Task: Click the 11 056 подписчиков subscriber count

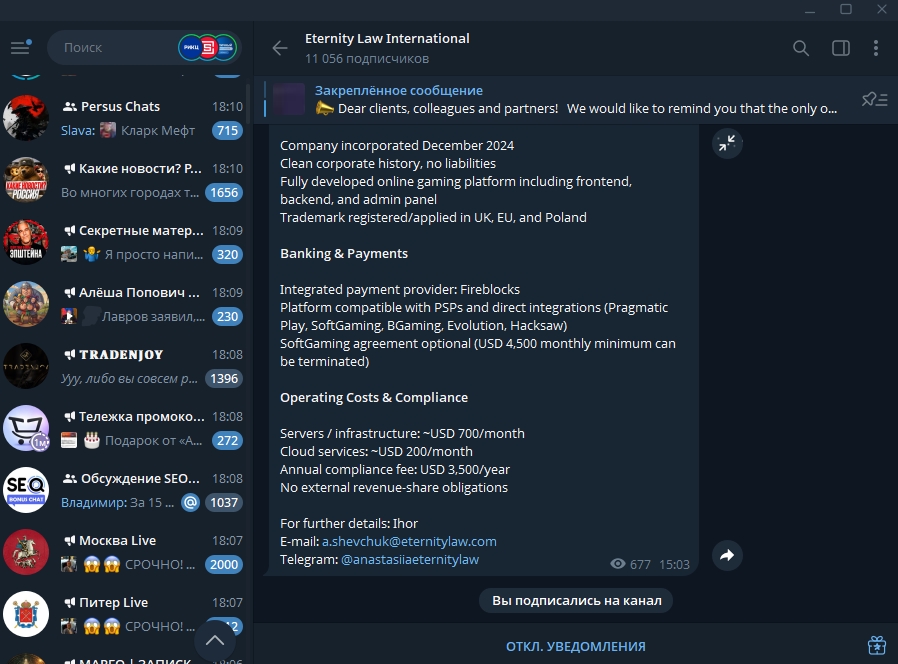Action: coord(367,58)
